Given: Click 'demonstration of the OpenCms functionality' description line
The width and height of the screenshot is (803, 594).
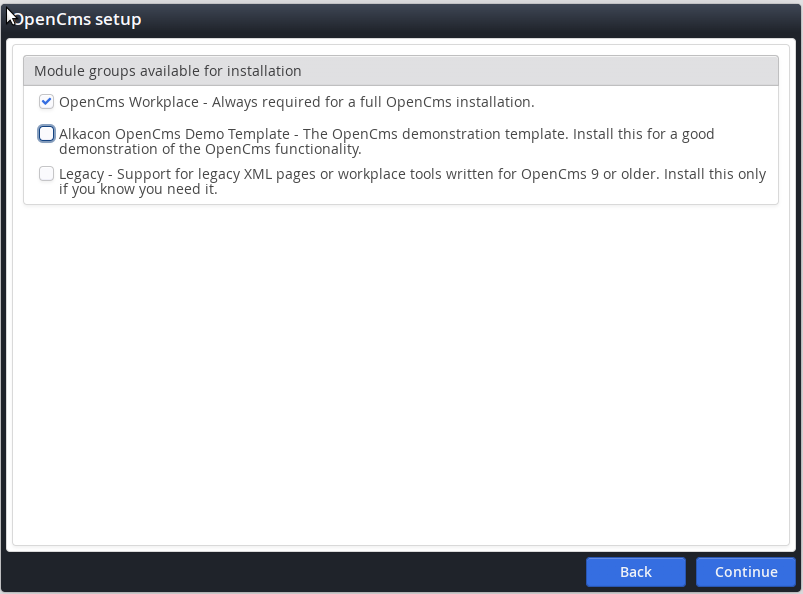Looking at the screenshot, I should [210, 149].
